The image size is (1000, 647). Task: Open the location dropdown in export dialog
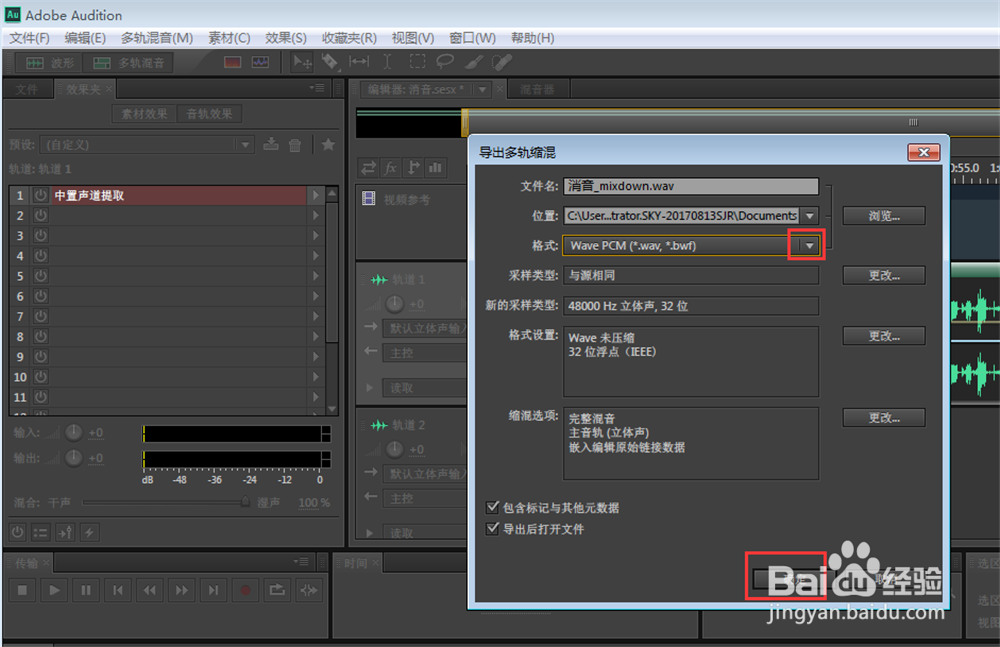point(809,216)
